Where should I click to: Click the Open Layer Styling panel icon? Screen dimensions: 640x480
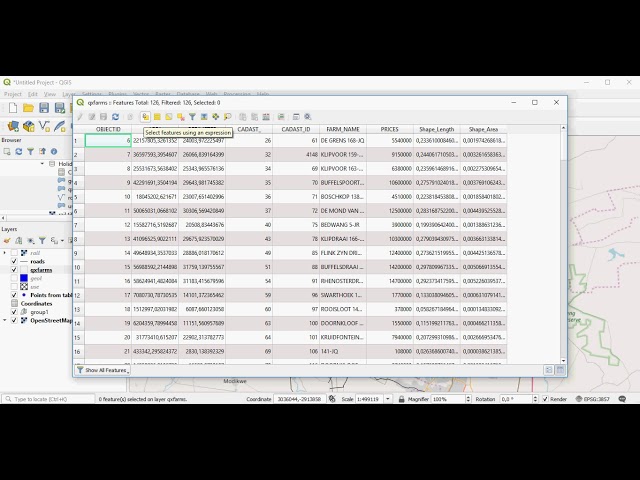coord(7,240)
